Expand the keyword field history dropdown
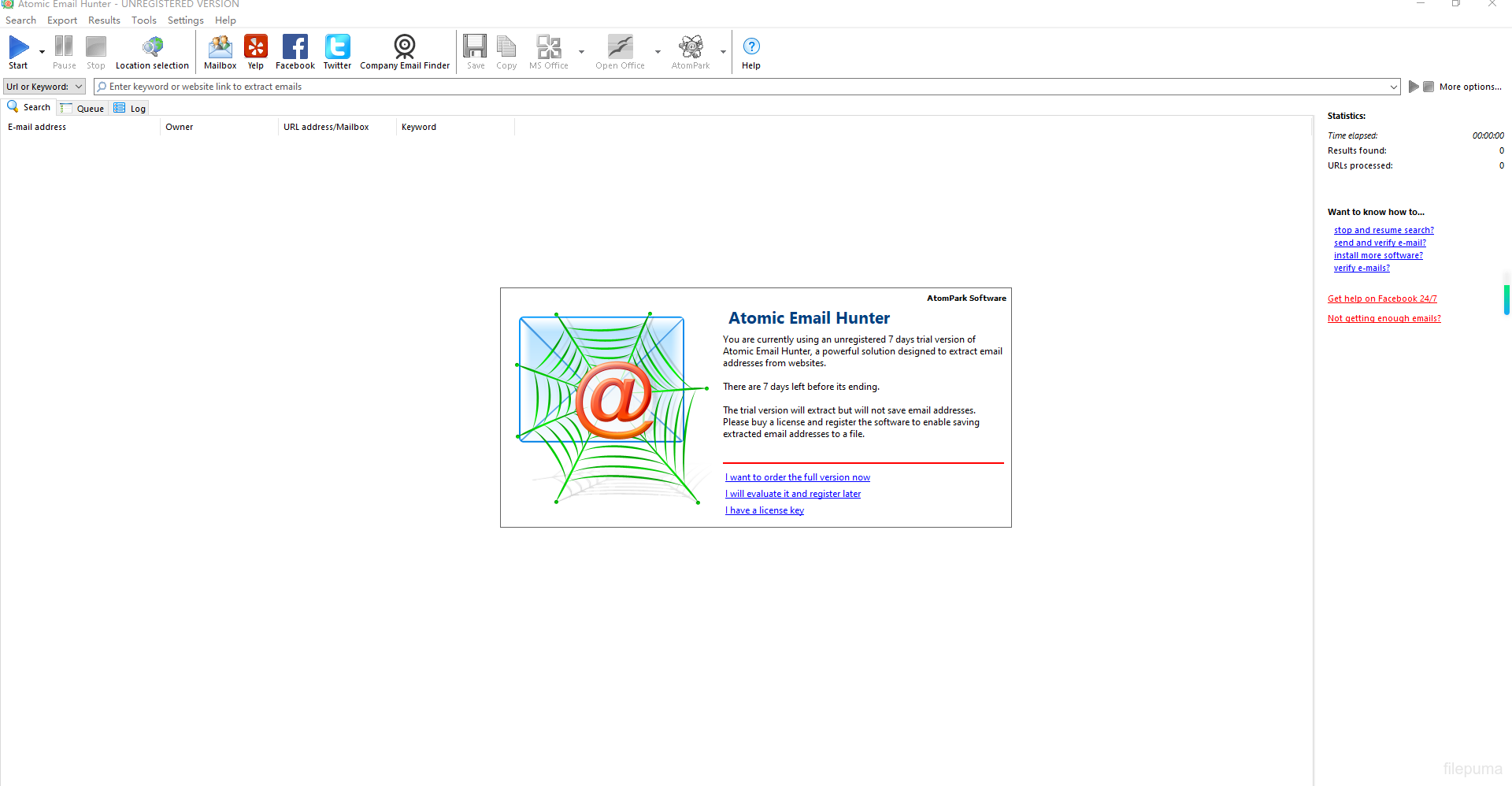This screenshot has width=1512, height=786. [1393, 87]
